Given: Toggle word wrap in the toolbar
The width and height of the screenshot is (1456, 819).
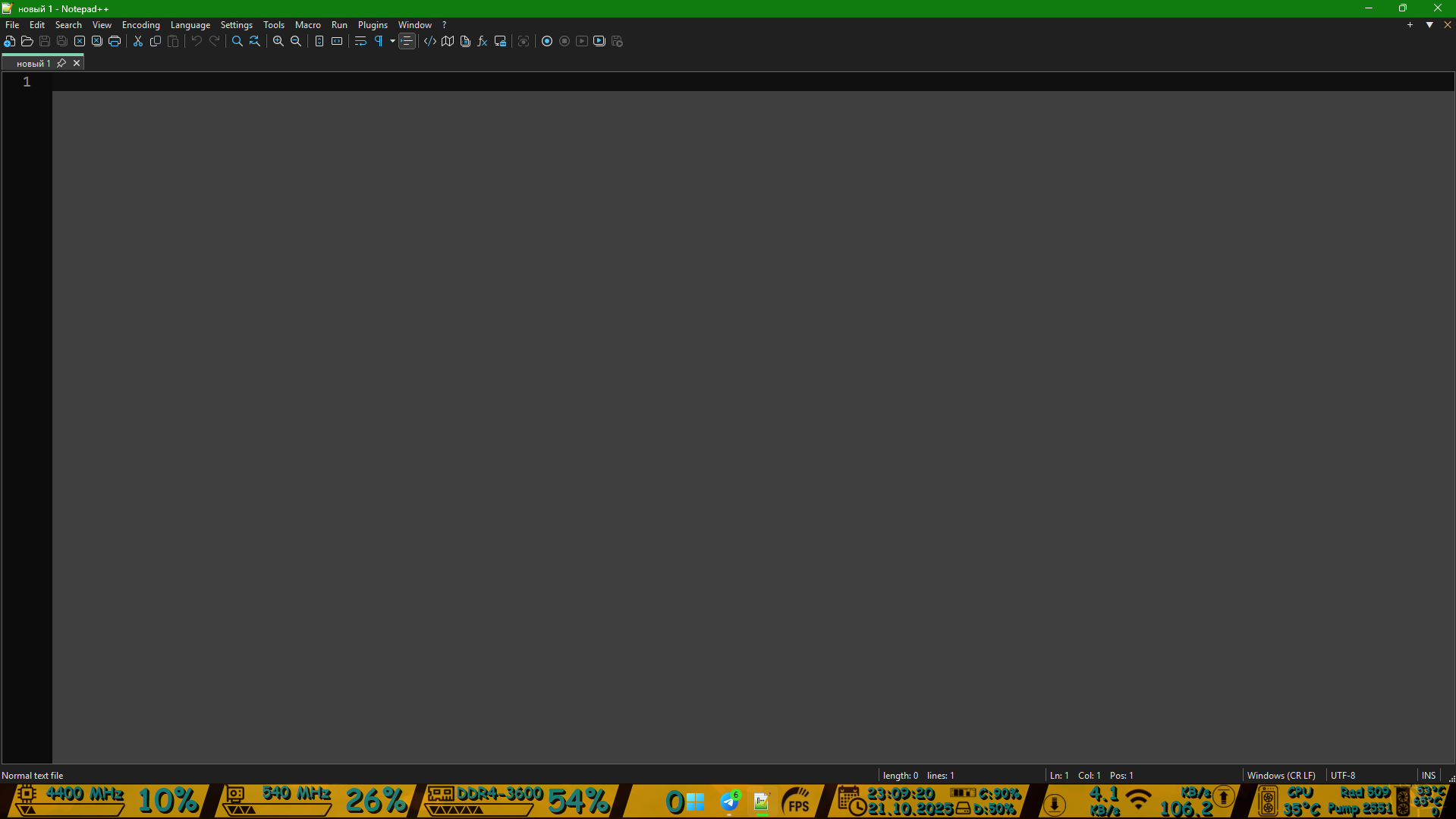Looking at the screenshot, I should 360,41.
